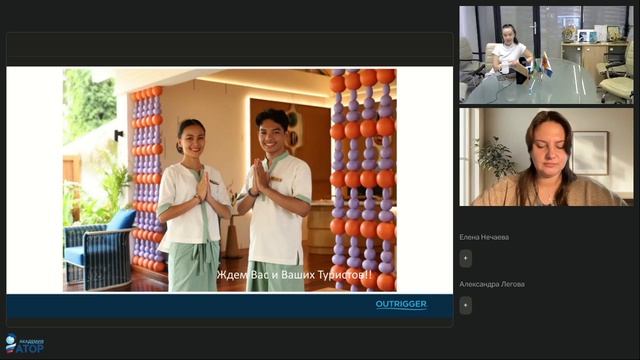Select participant name Александра Легова
Image resolution: width=640 pixels, height=360 pixels.
pos(492,284)
